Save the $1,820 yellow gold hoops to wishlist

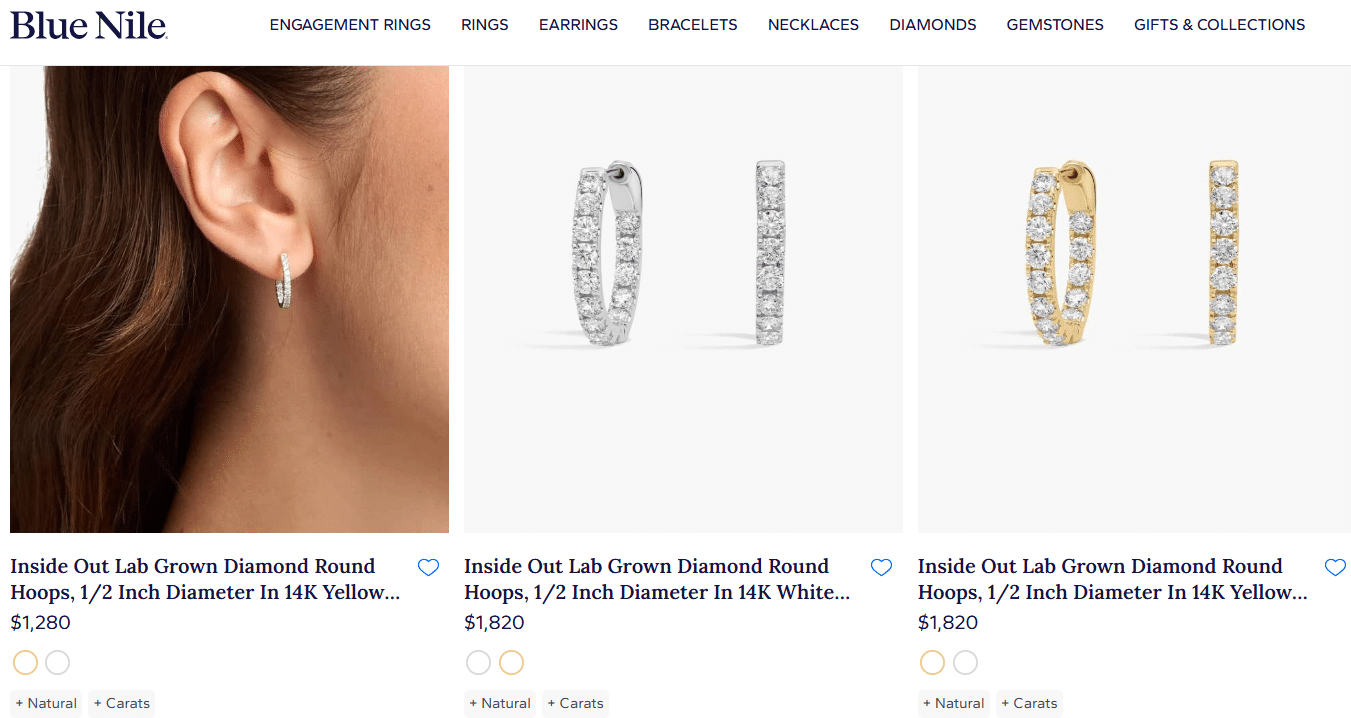click(x=1335, y=568)
